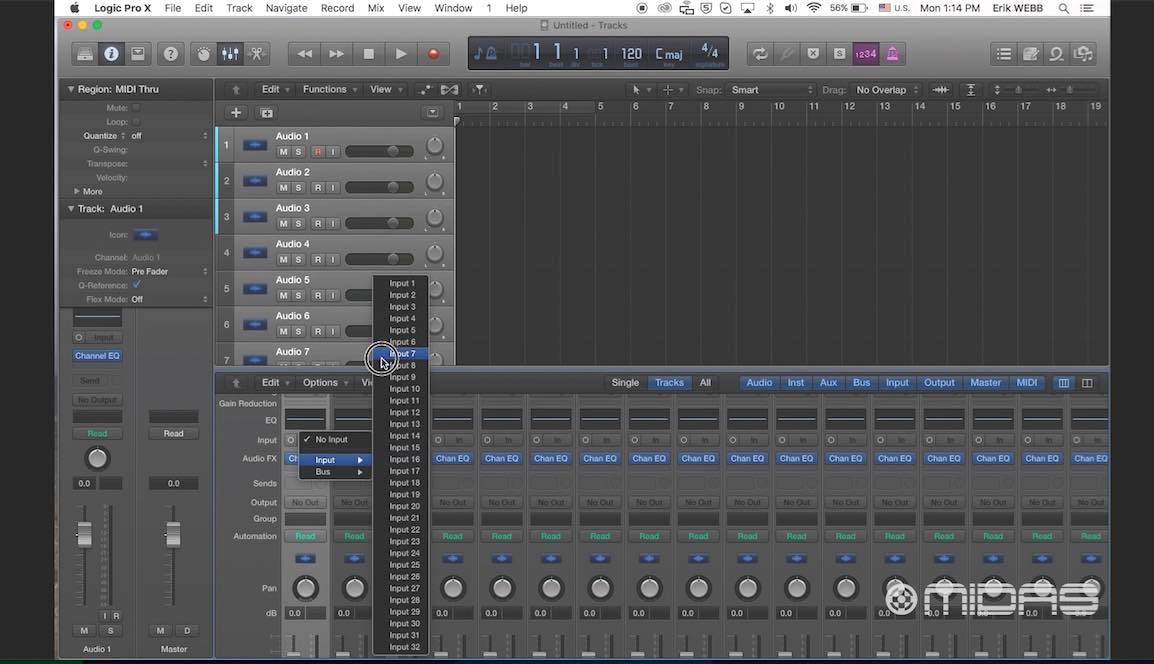1154x664 pixels.
Task: Open the Freeze Mode pop-up menu
Action: (x=169, y=272)
